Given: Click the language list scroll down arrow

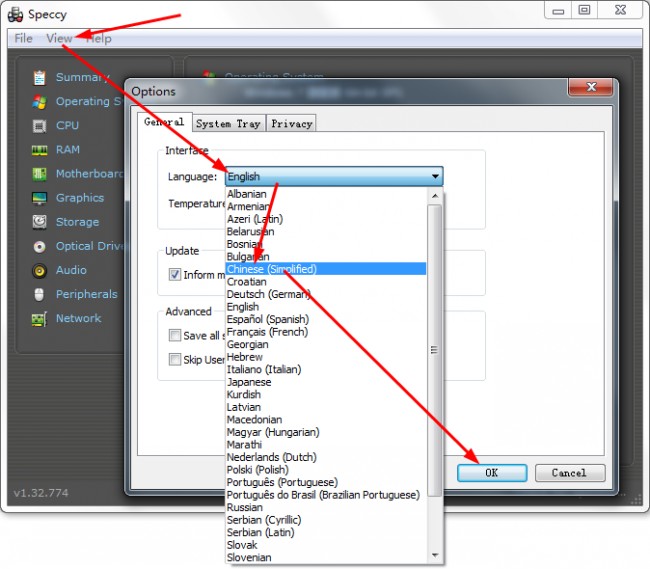Looking at the screenshot, I should coord(435,555).
